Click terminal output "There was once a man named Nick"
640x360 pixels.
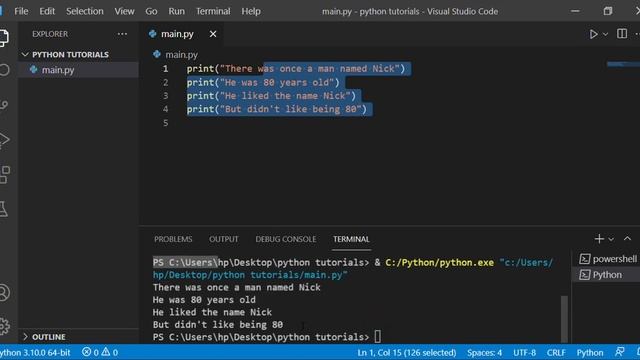coord(237,287)
